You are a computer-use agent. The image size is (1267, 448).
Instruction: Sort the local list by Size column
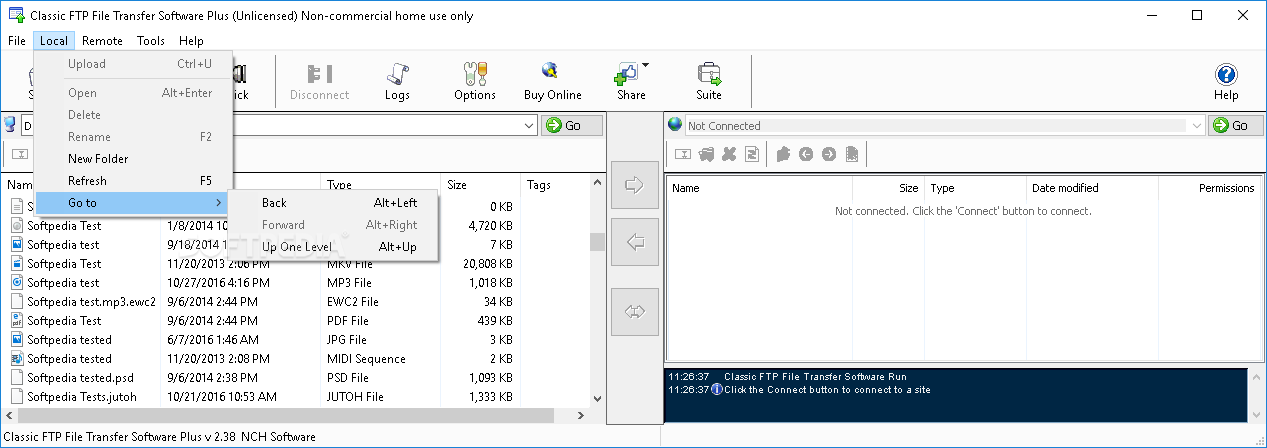click(x=481, y=185)
